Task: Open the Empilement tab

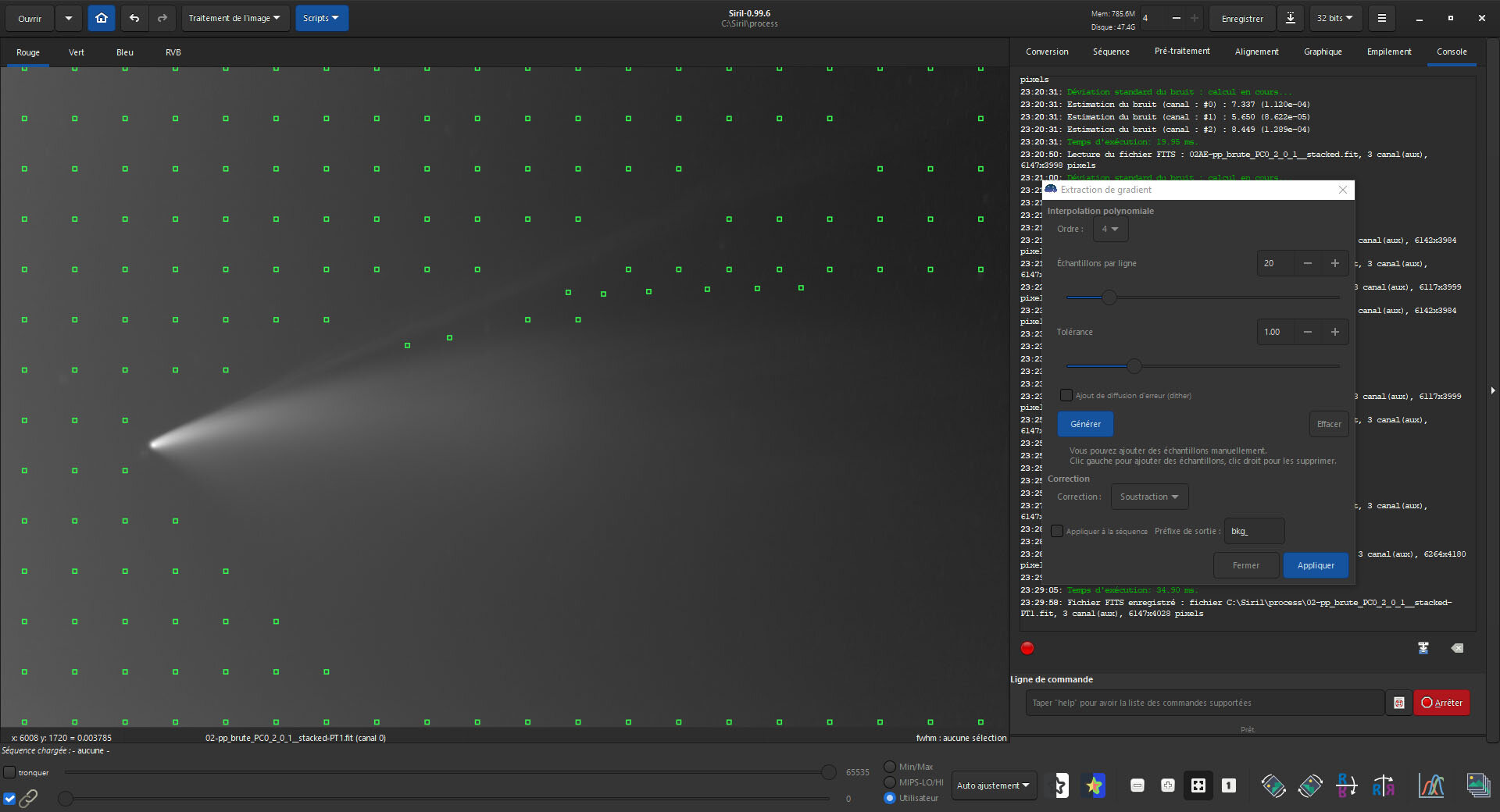Action: pyautogui.click(x=1389, y=52)
